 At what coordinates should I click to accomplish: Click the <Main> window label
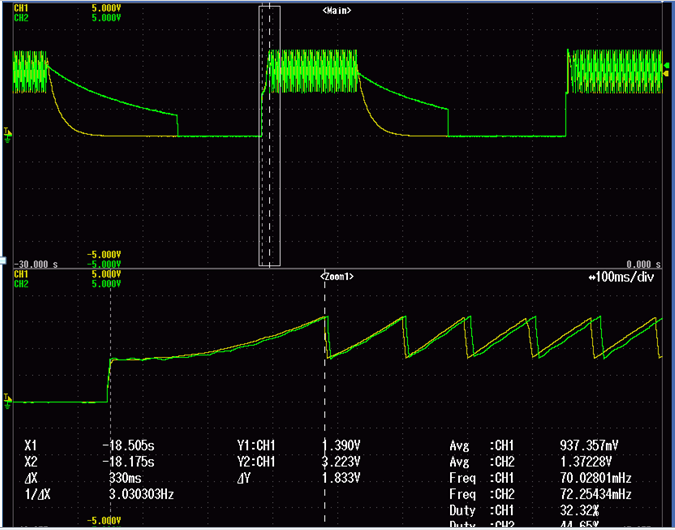pyautogui.click(x=337, y=11)
